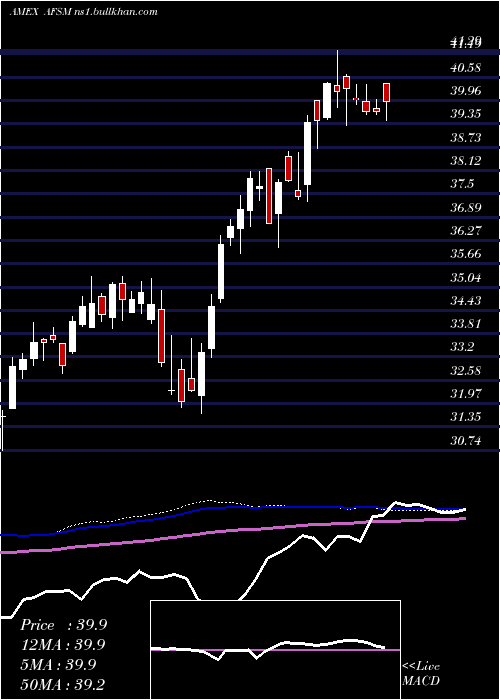Image resolution: width=500 pixels, height=700 pixels.
Task: Select the 39.96 price axis label
Action: pos(466,91)
